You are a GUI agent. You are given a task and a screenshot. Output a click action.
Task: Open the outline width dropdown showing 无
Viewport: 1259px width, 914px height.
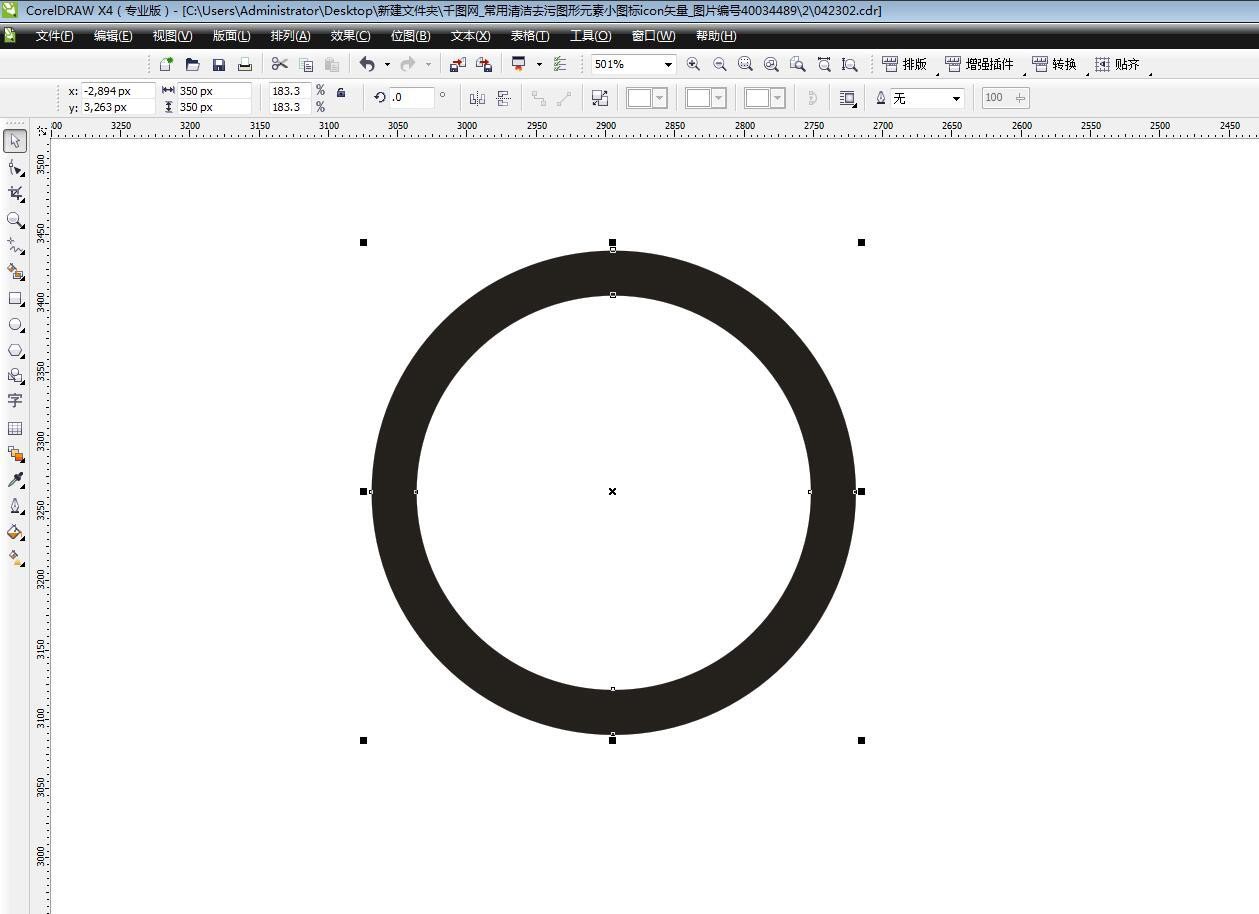click(x=956, y=97)
